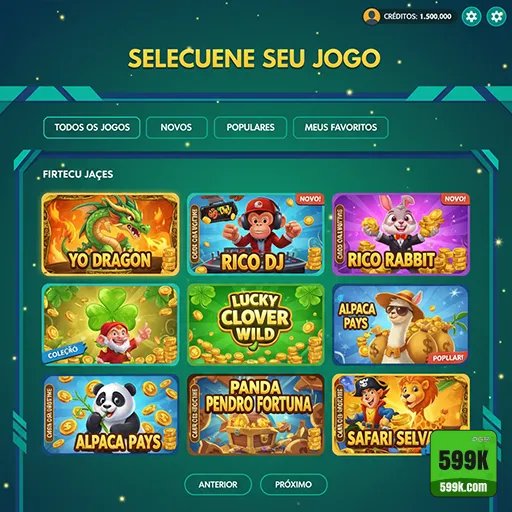Go to previous page with Anterior
Image resolution: width=512 pixels, height=512 pixels.
tap(218, 484)
